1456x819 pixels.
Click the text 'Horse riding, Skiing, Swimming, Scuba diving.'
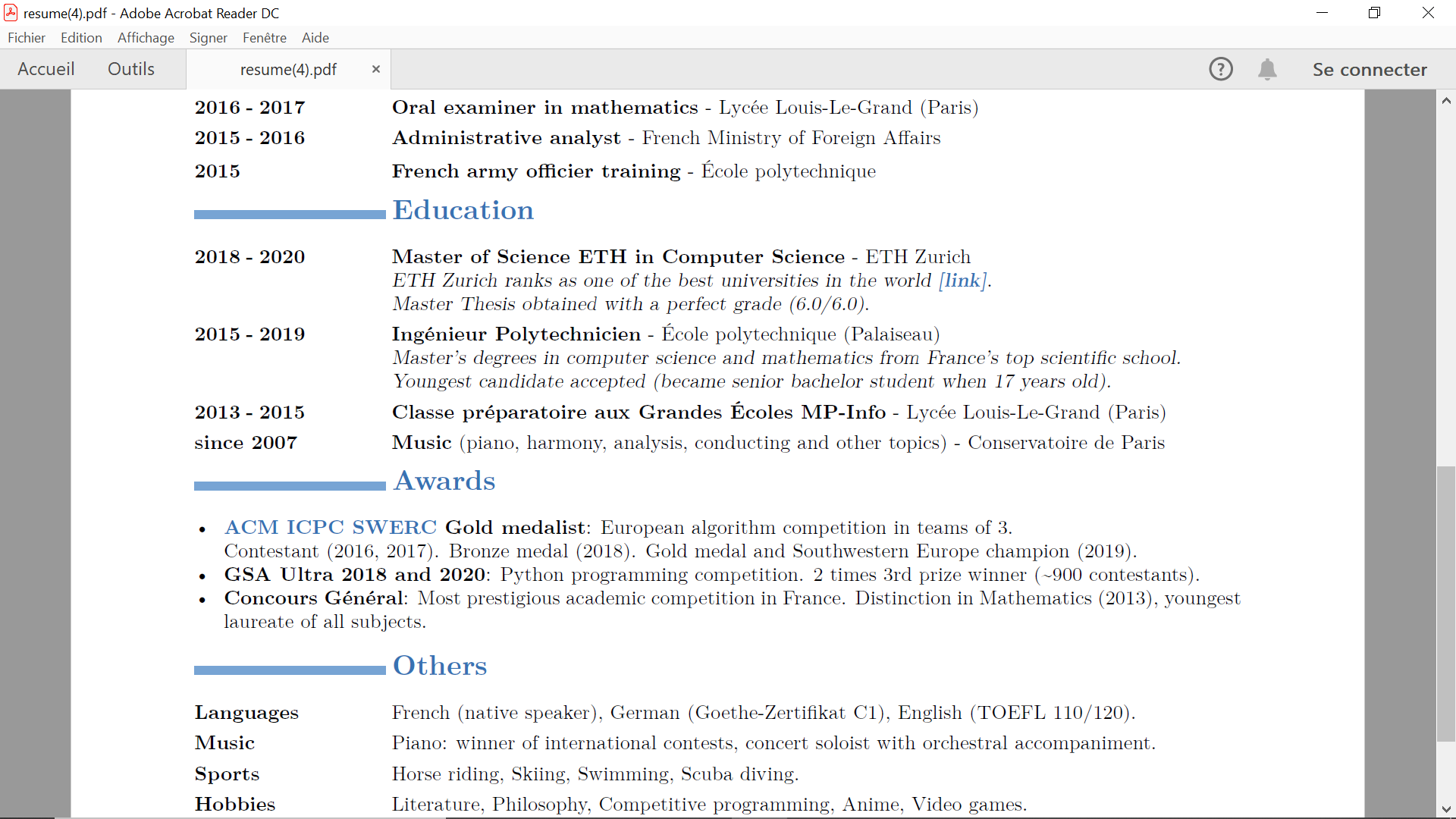point(595,774)
